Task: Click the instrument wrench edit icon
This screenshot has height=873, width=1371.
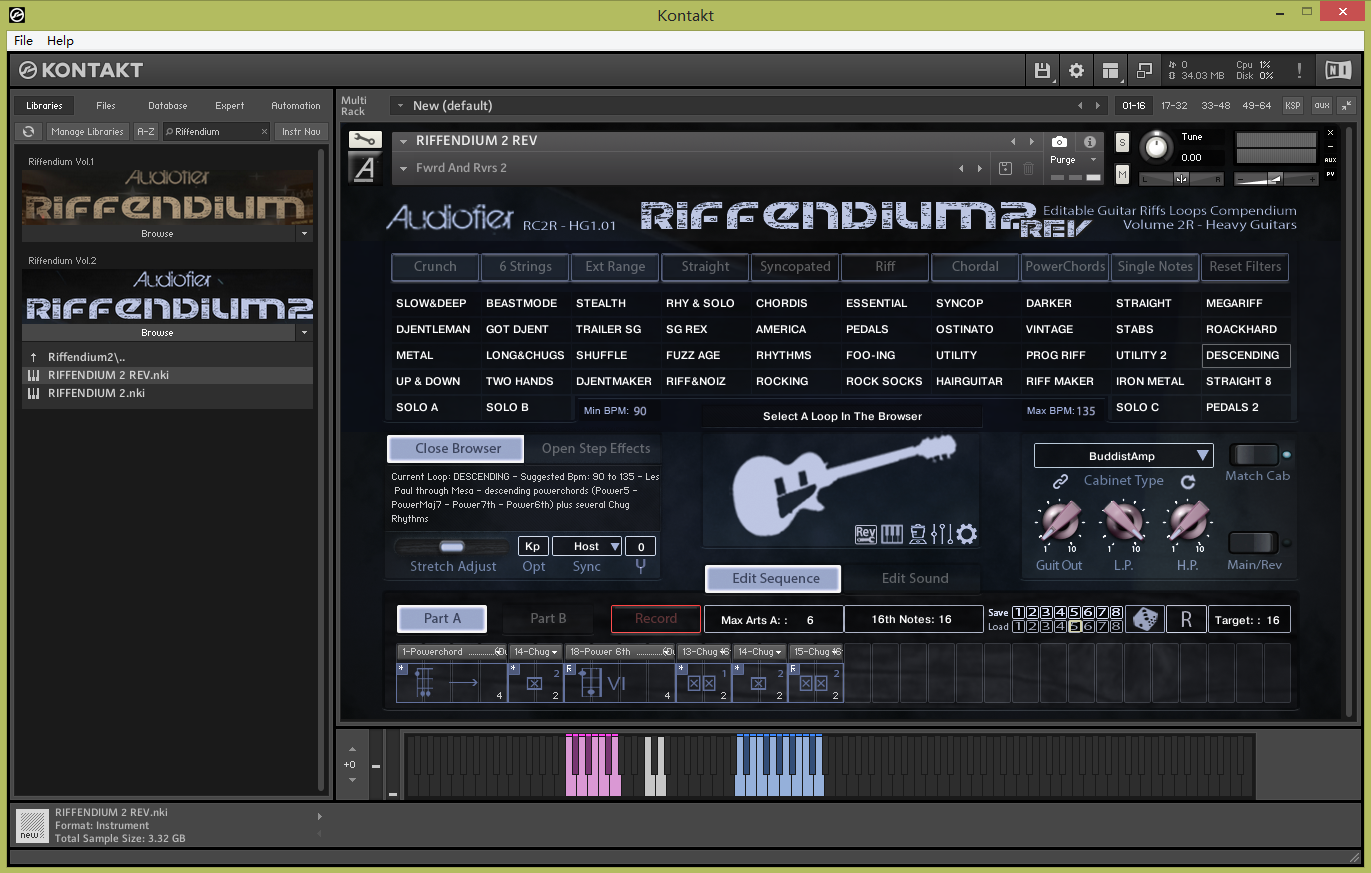Action: point(364,140)
